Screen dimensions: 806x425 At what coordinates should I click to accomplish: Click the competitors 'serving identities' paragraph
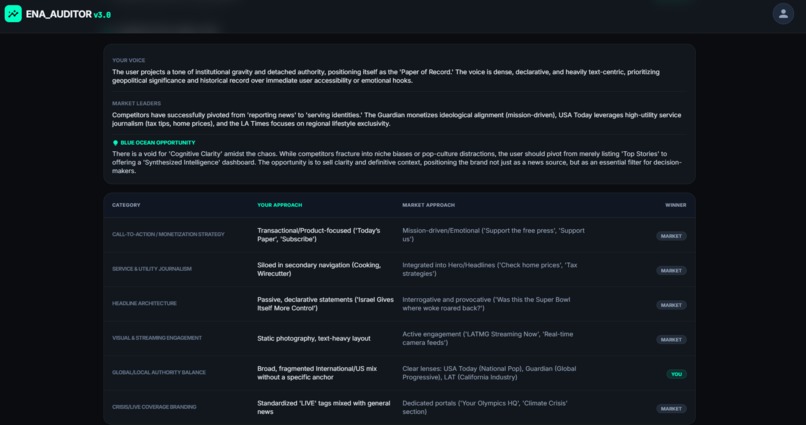pyautogui.click(x=396, y=119)
